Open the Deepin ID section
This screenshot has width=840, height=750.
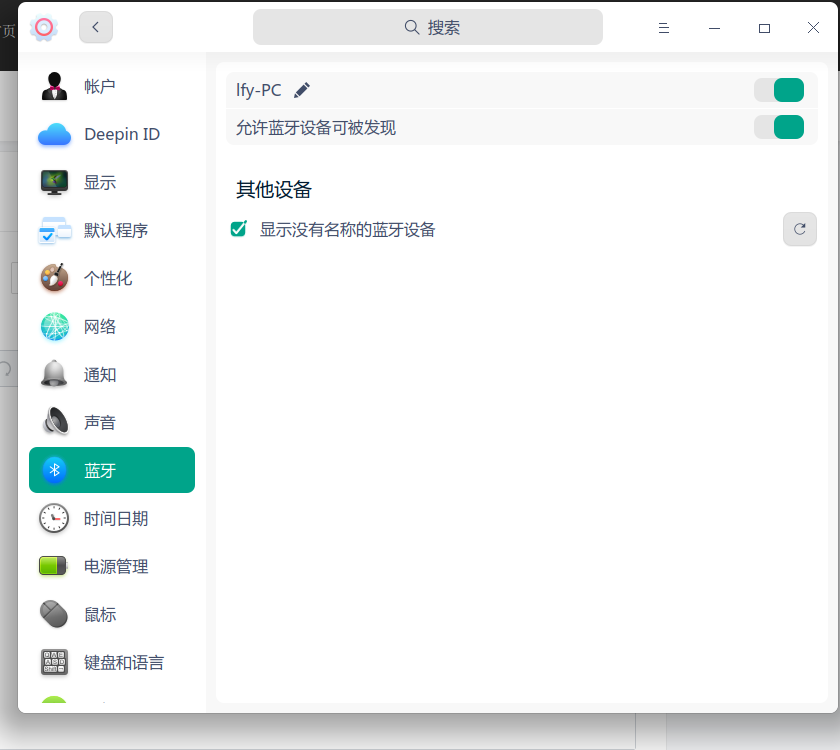54,134
